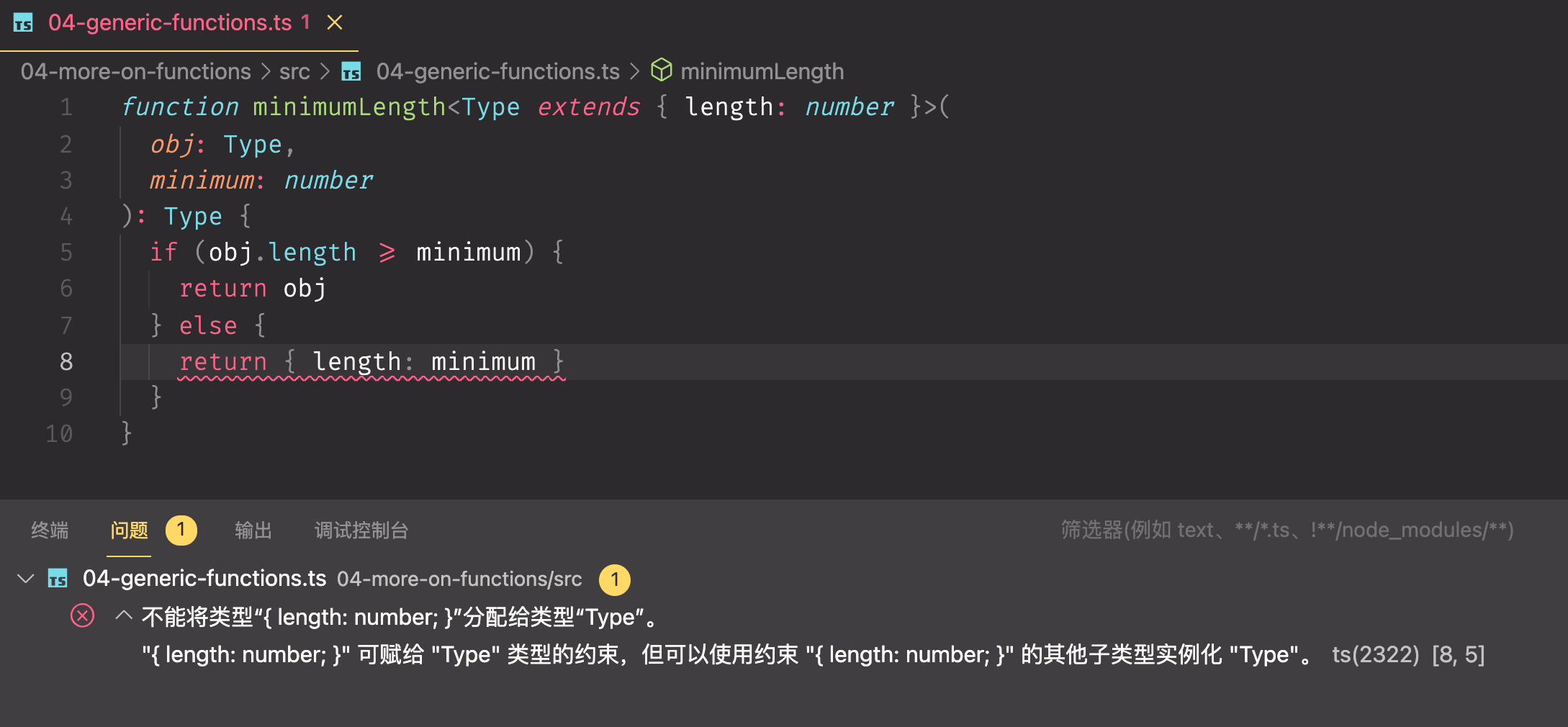The height and width of the screenshot is (727, 1568).
Task: Click the red error icon on the problem
Action: (83, 616)
